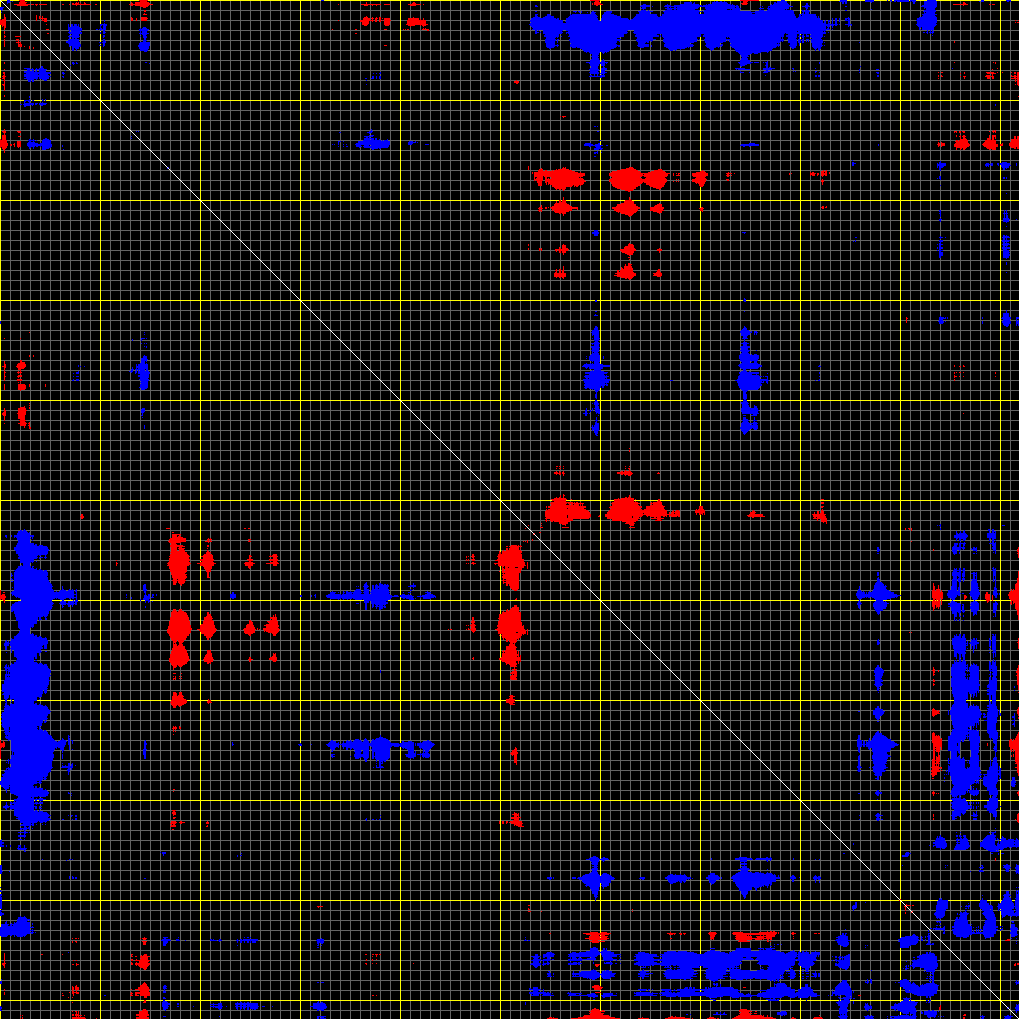Click the large blue horizontal cluster along top edge
Image resolution: width=1019 pixels, height=1019 pixels.
pos(680,28)
